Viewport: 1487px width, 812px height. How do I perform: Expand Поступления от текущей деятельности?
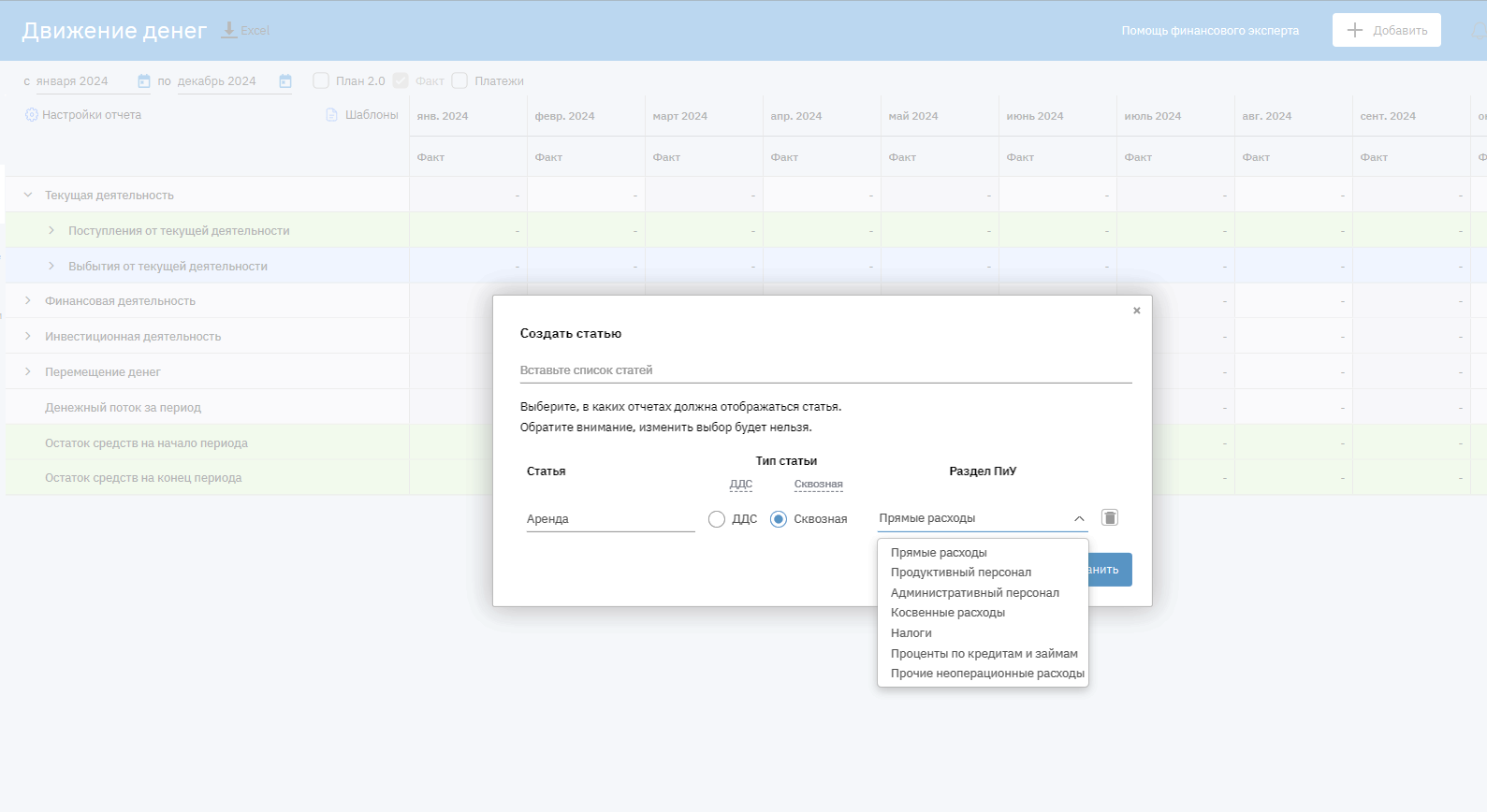pyautogui.click(x=51, y=230)
